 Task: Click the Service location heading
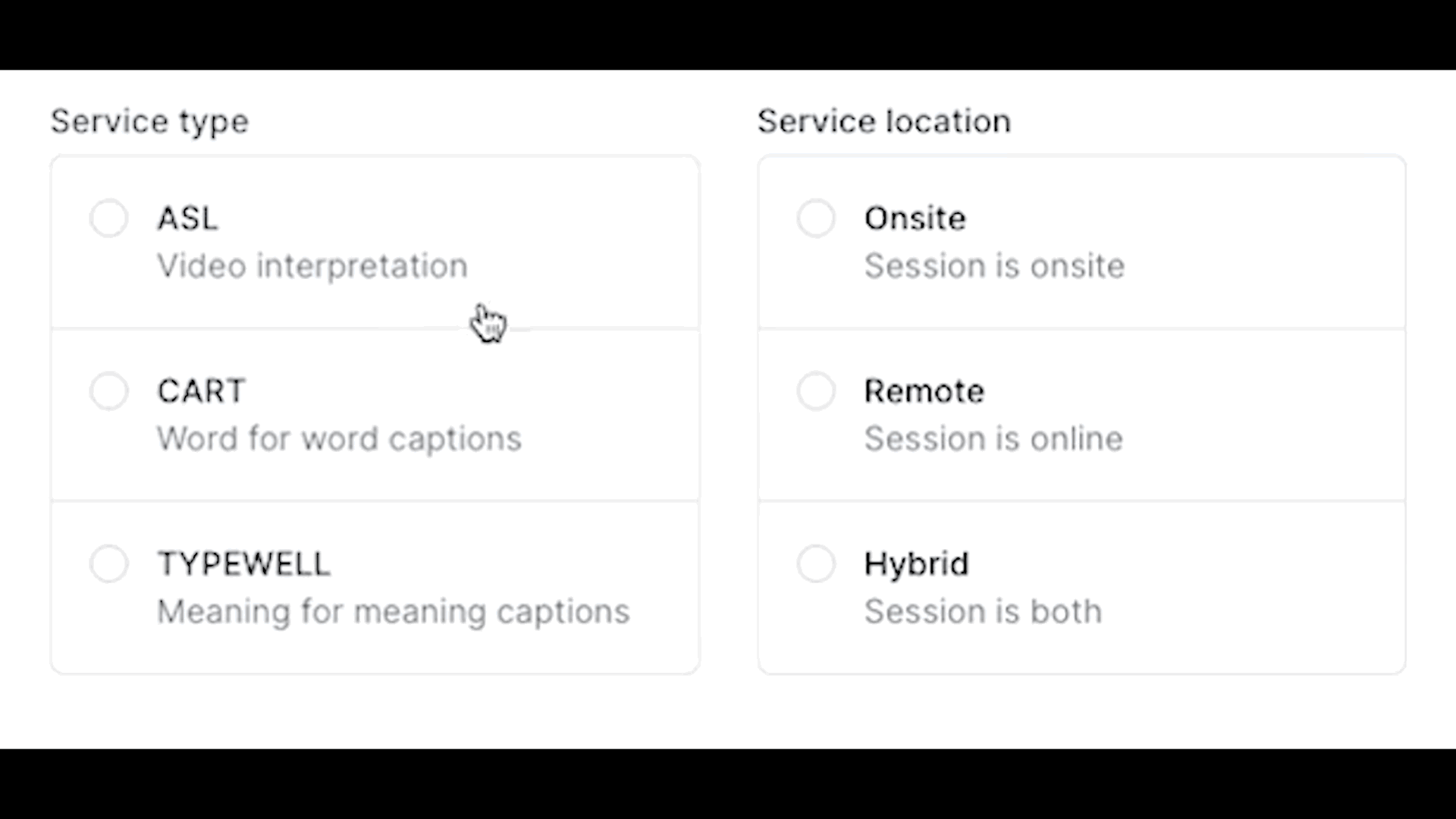click(x=884, y=121)
